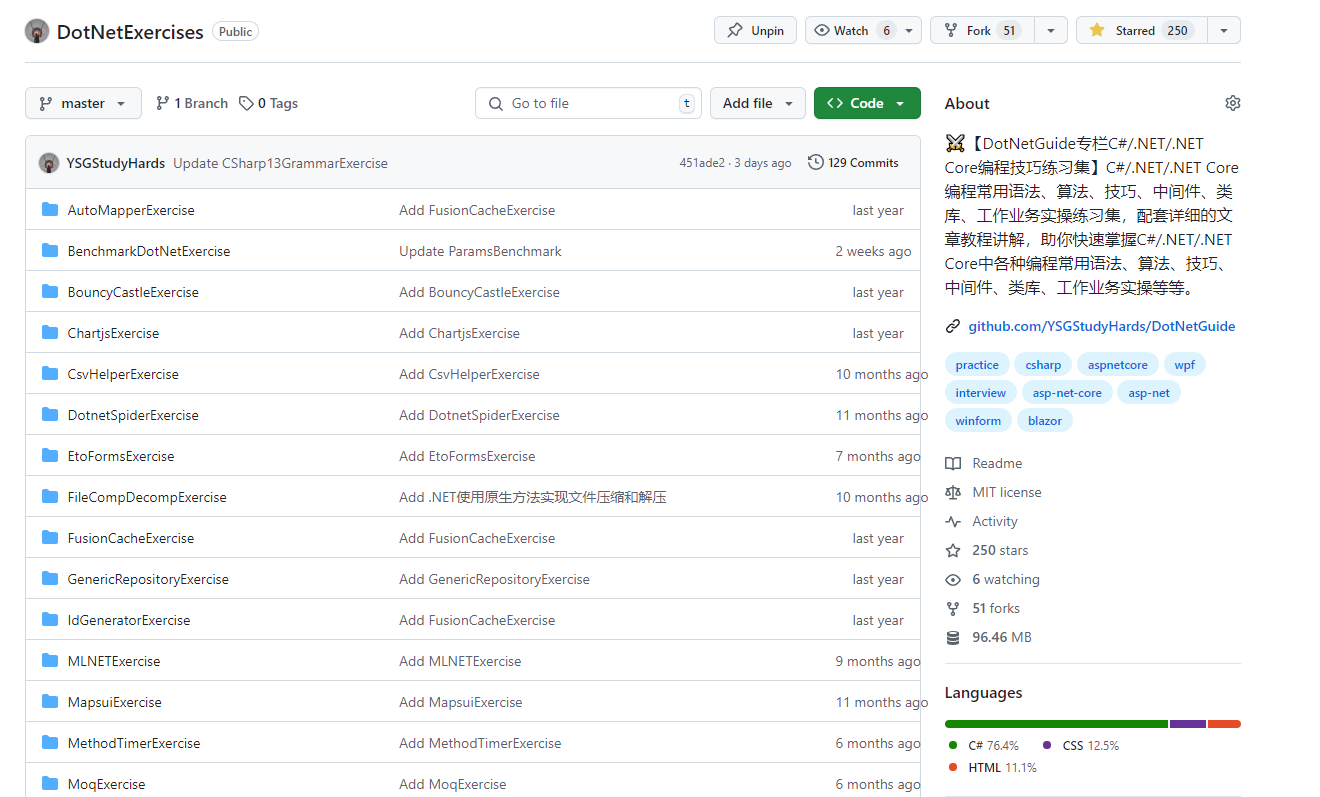Click the MoqExercise folder icon
The width and height of the screenshot is (1320, 797).
(x=50, y=784)
